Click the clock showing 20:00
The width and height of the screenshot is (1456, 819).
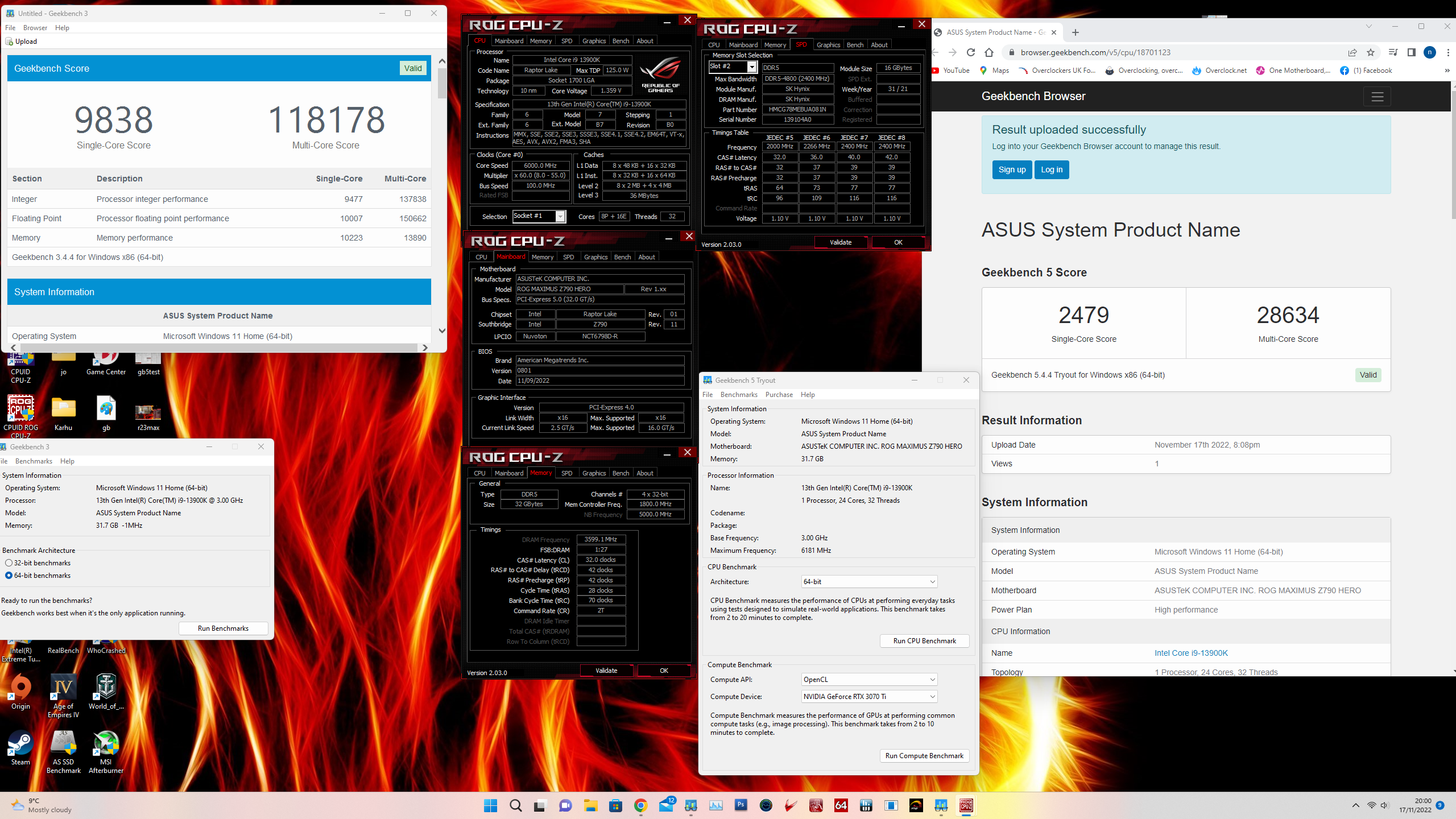coord(1416,805)
